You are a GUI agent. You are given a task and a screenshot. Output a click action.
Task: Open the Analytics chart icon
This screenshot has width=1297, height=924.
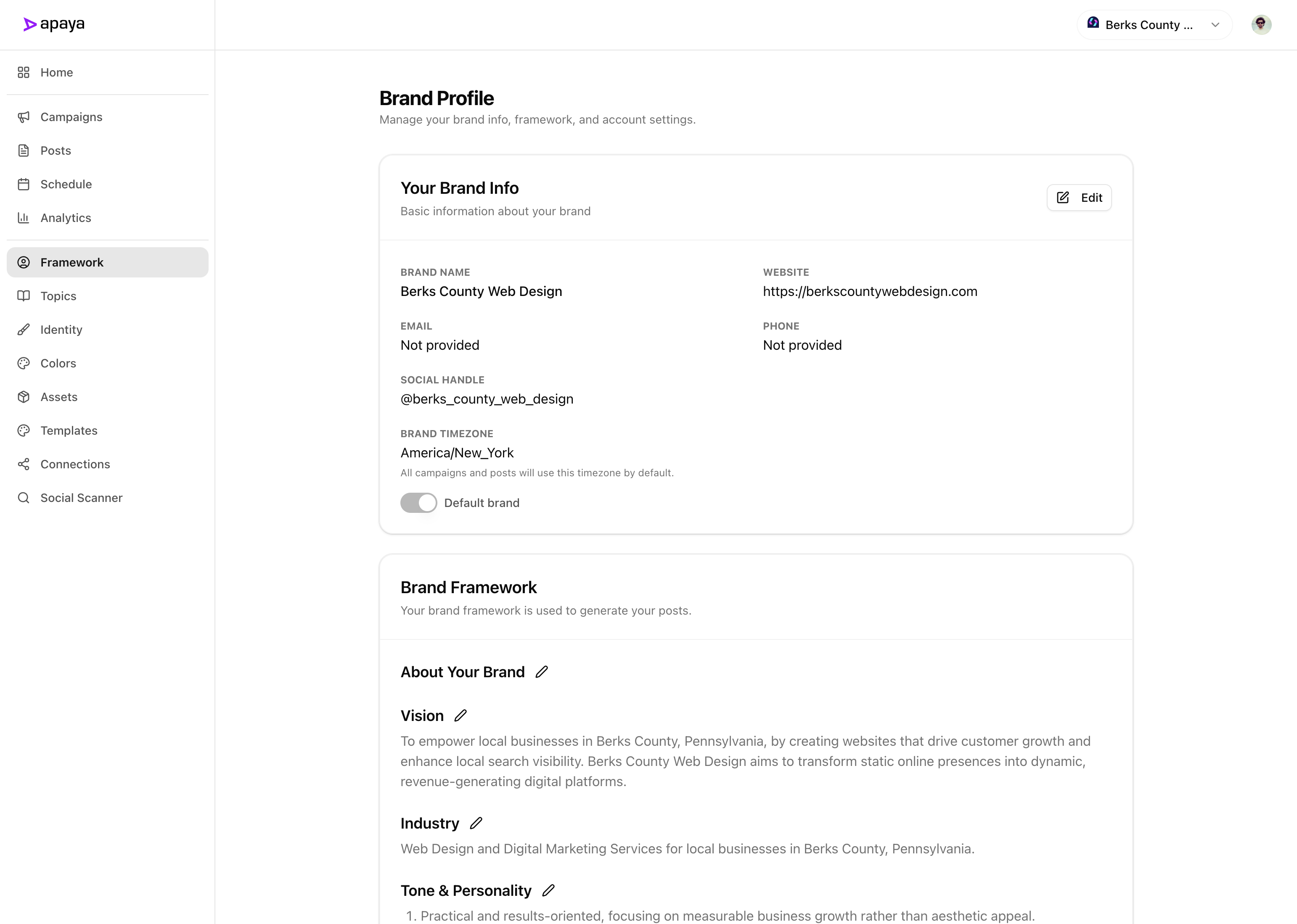point(23,217)
